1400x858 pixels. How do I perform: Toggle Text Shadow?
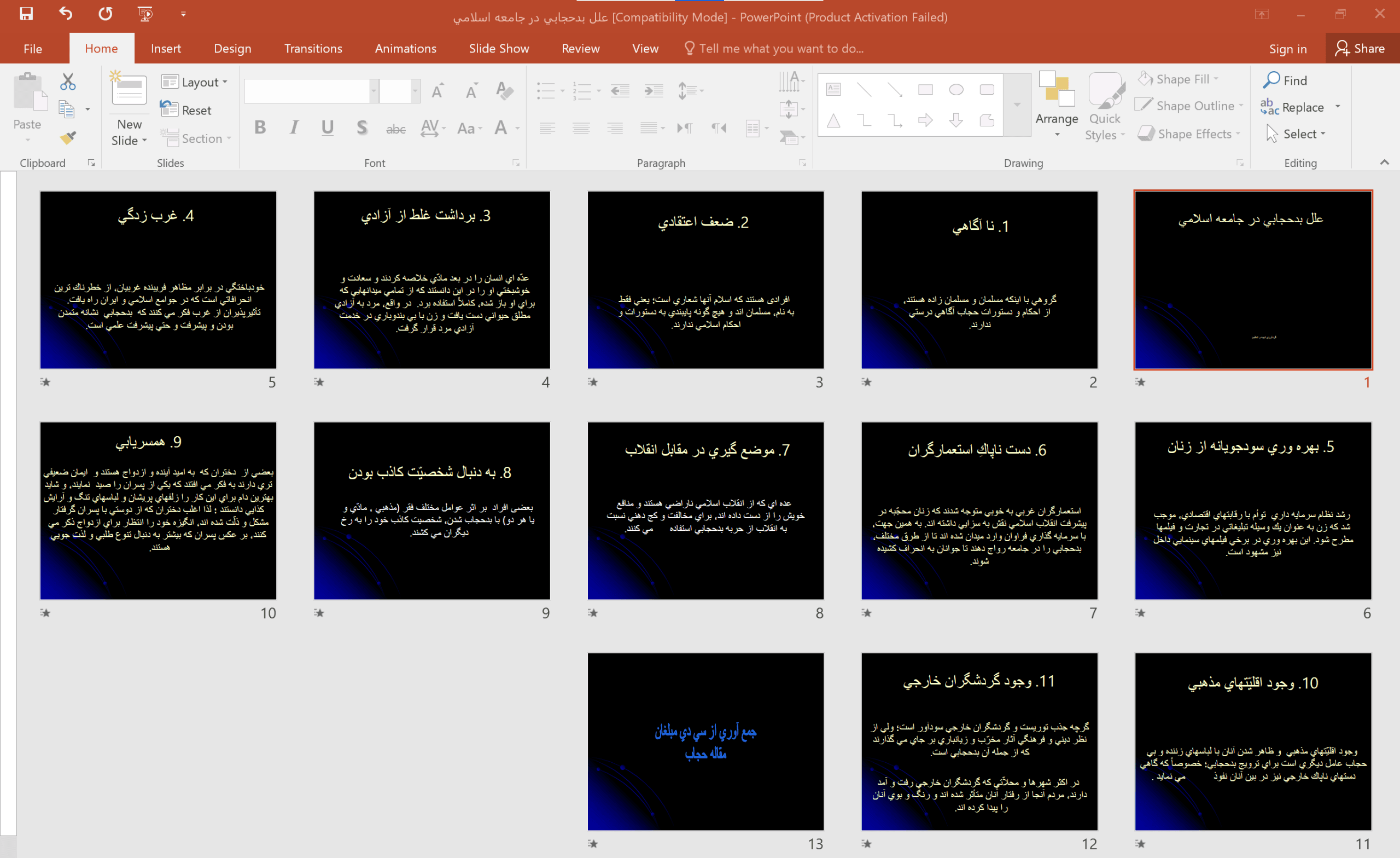pyautogui.click(x=361, y=127)
